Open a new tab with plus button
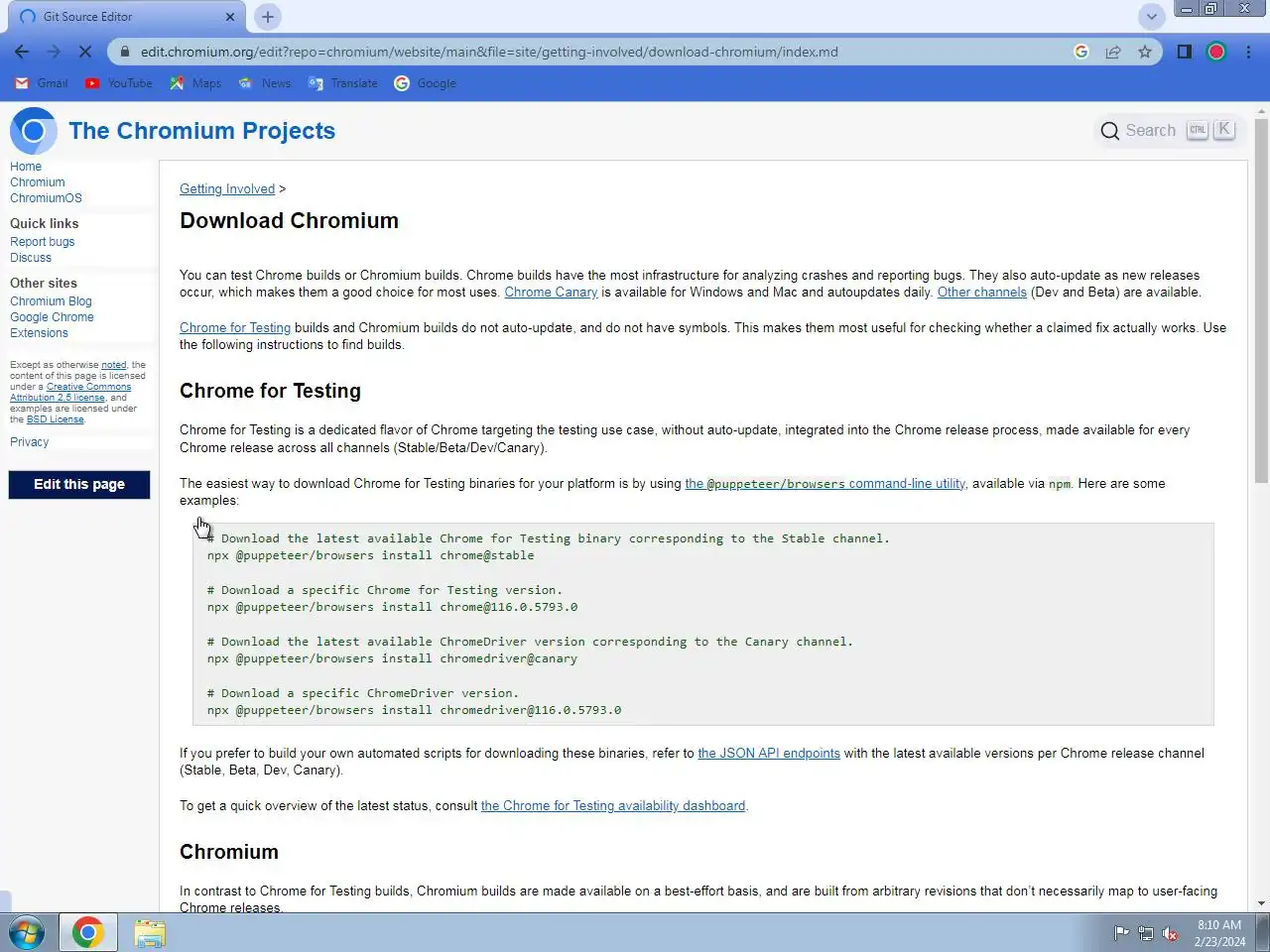This screenshot has width=1270, height=952. click(267, 17)
